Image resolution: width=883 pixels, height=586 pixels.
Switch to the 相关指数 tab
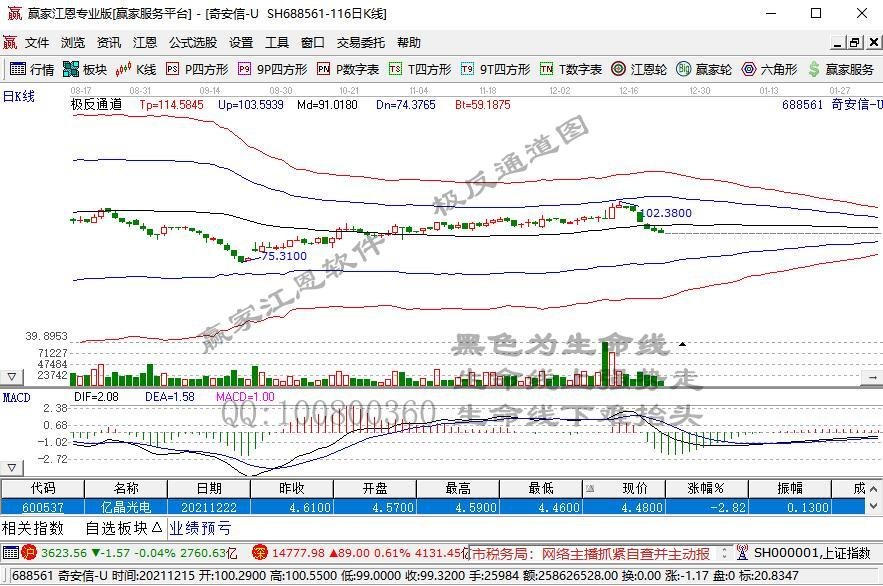(33, 528)
